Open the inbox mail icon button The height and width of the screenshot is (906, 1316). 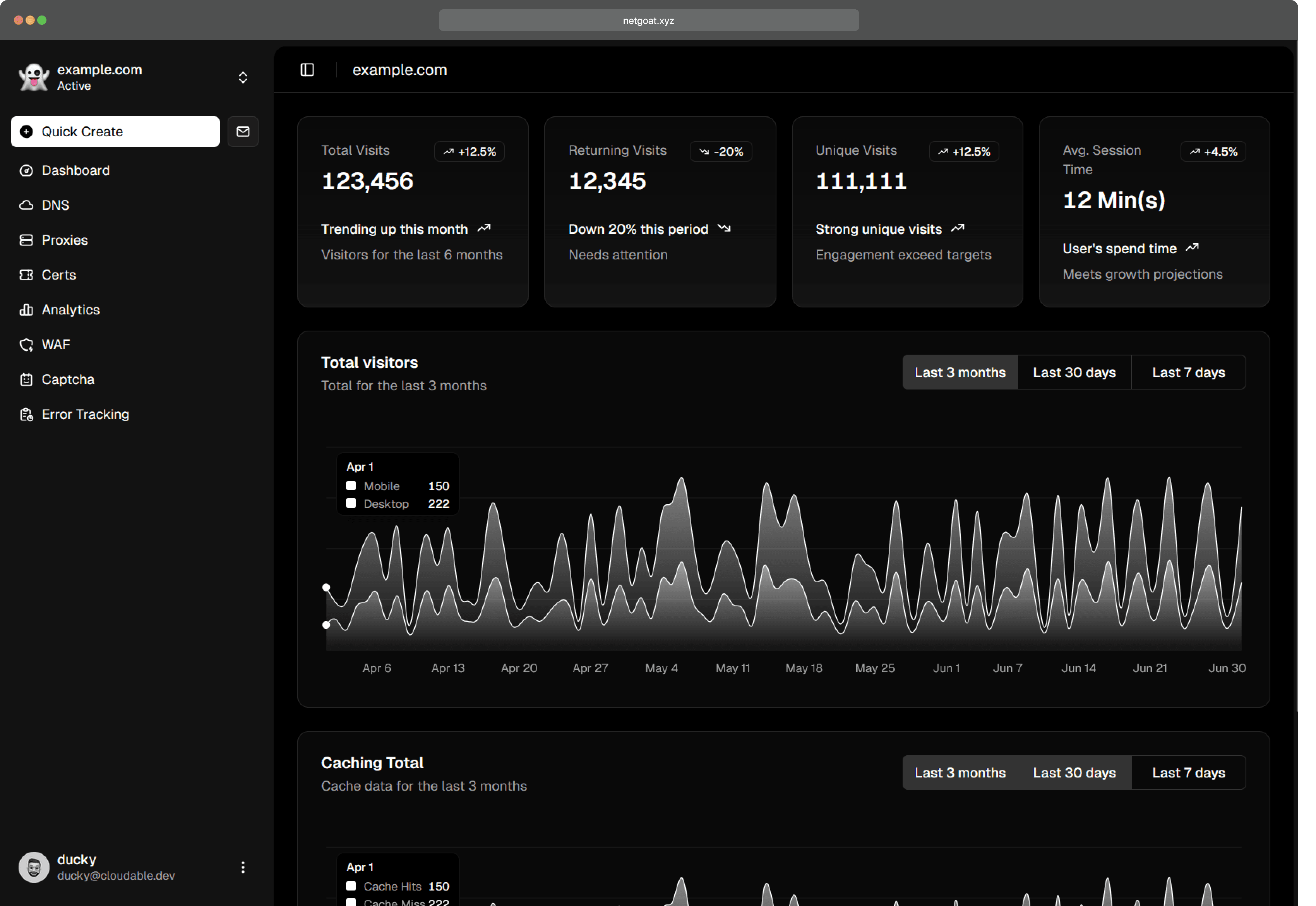pyautogui.click(x=243, y=132)
